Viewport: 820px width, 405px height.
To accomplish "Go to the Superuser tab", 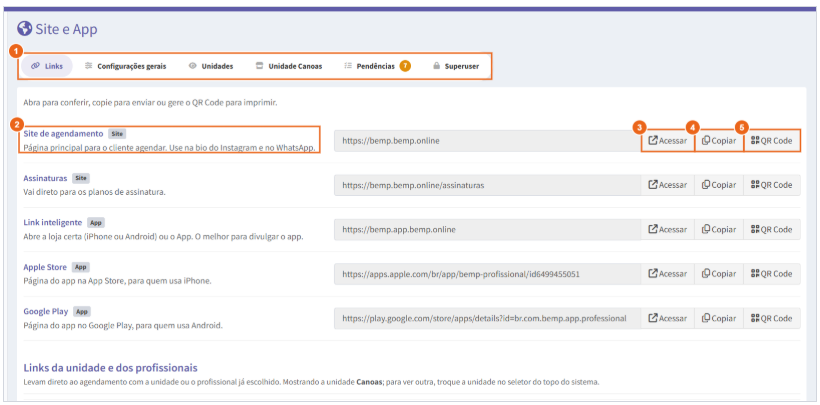I will [x=456, y=66].
